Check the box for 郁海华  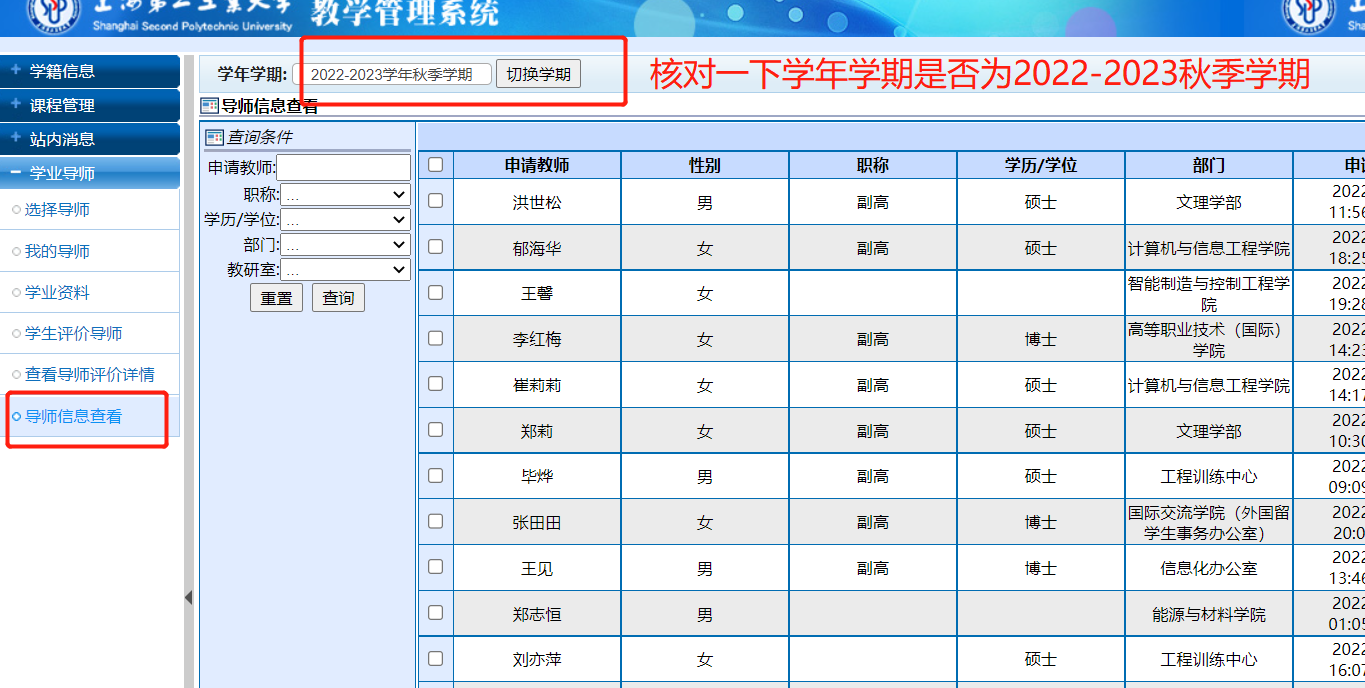click(435, 247)
